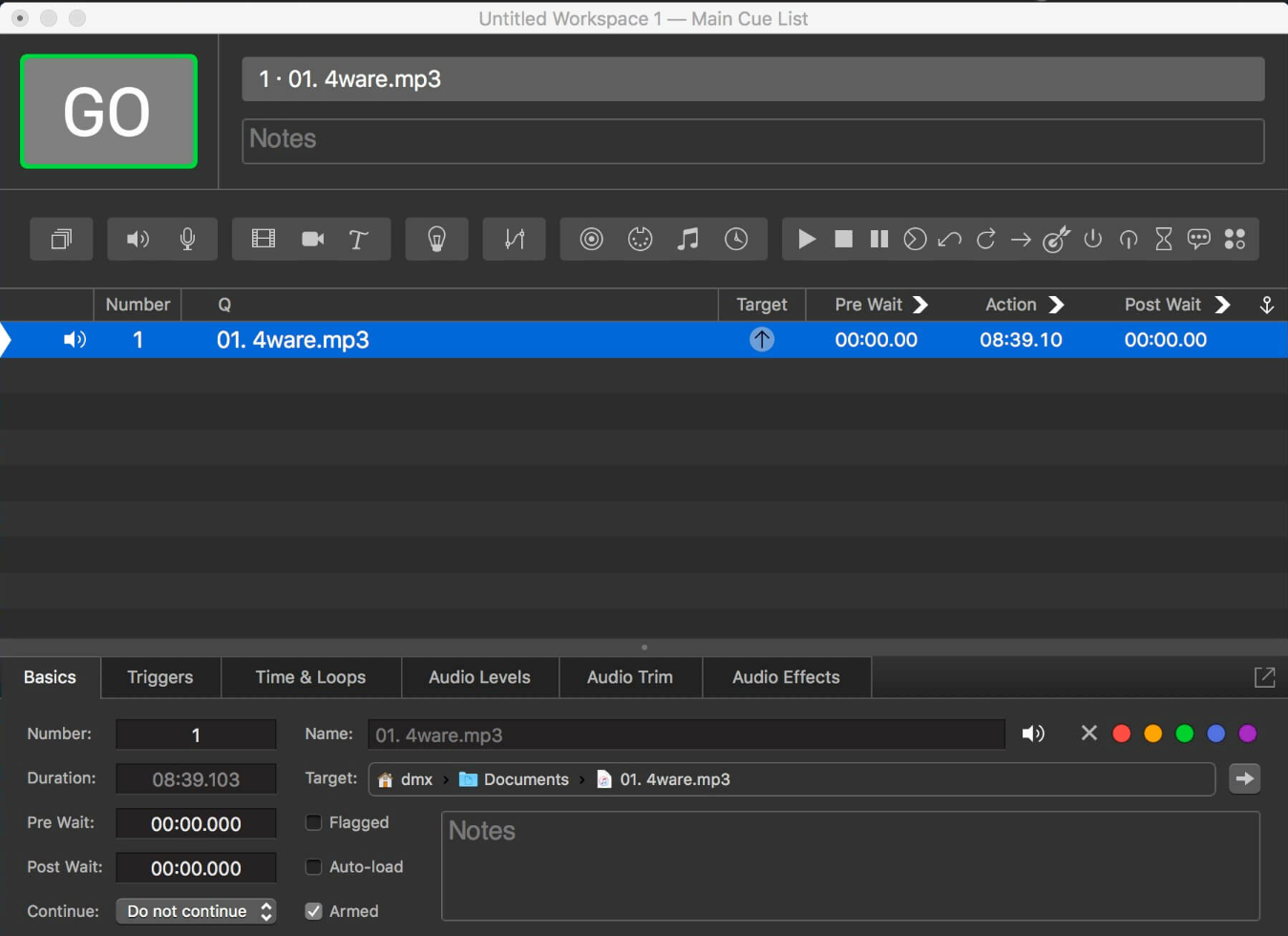This screenshot has height=936, width=1288.
Task: Set cue color to purple
Action: pos(1248,734)
